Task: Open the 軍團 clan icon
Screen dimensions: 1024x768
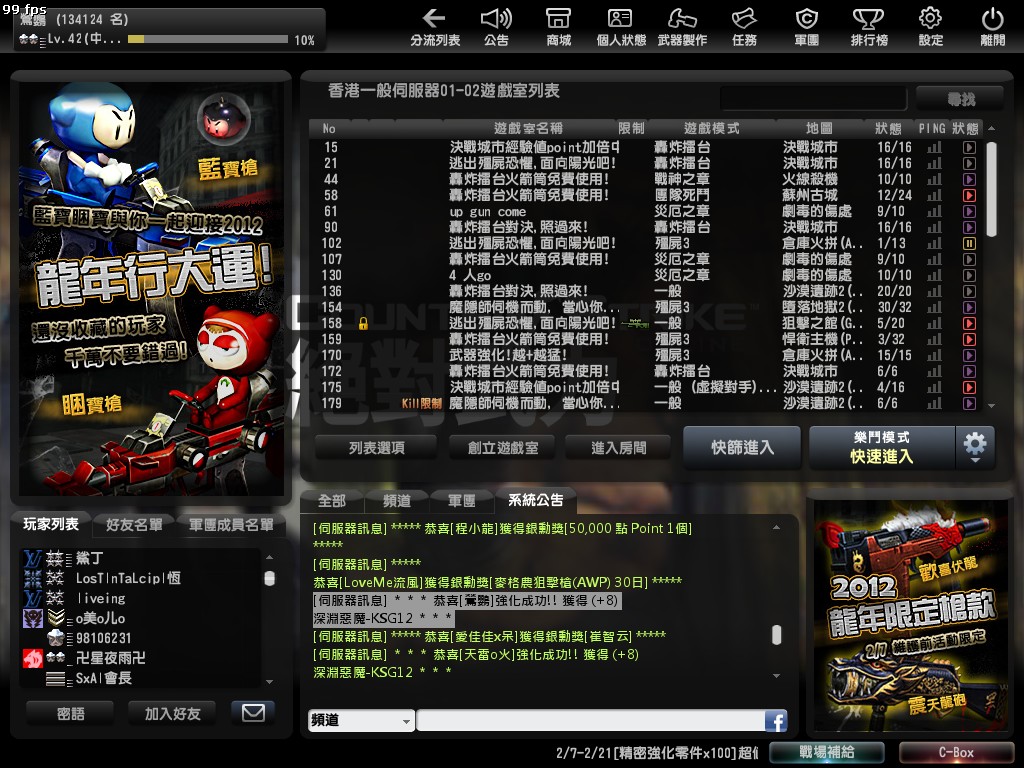Action: (x=806, y=20)
